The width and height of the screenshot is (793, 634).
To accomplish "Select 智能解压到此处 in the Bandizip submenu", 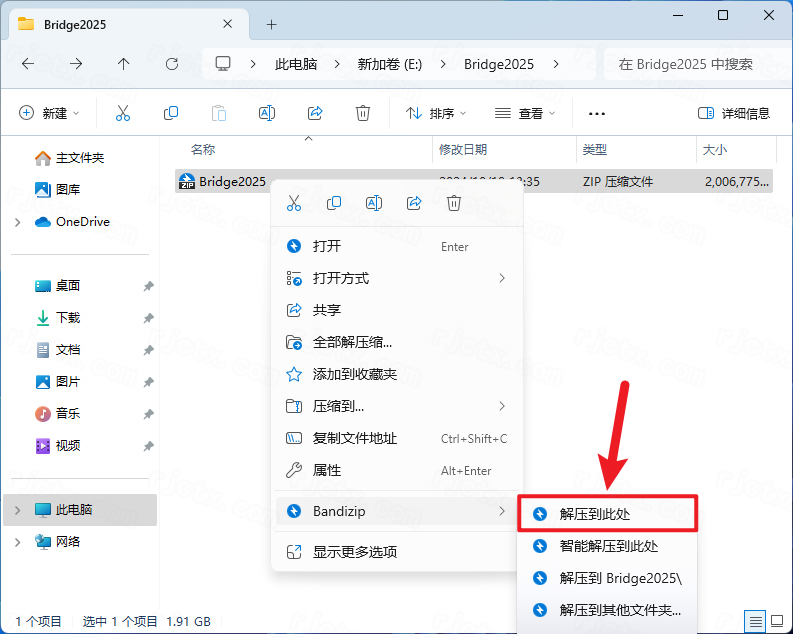I will (607, 546).
